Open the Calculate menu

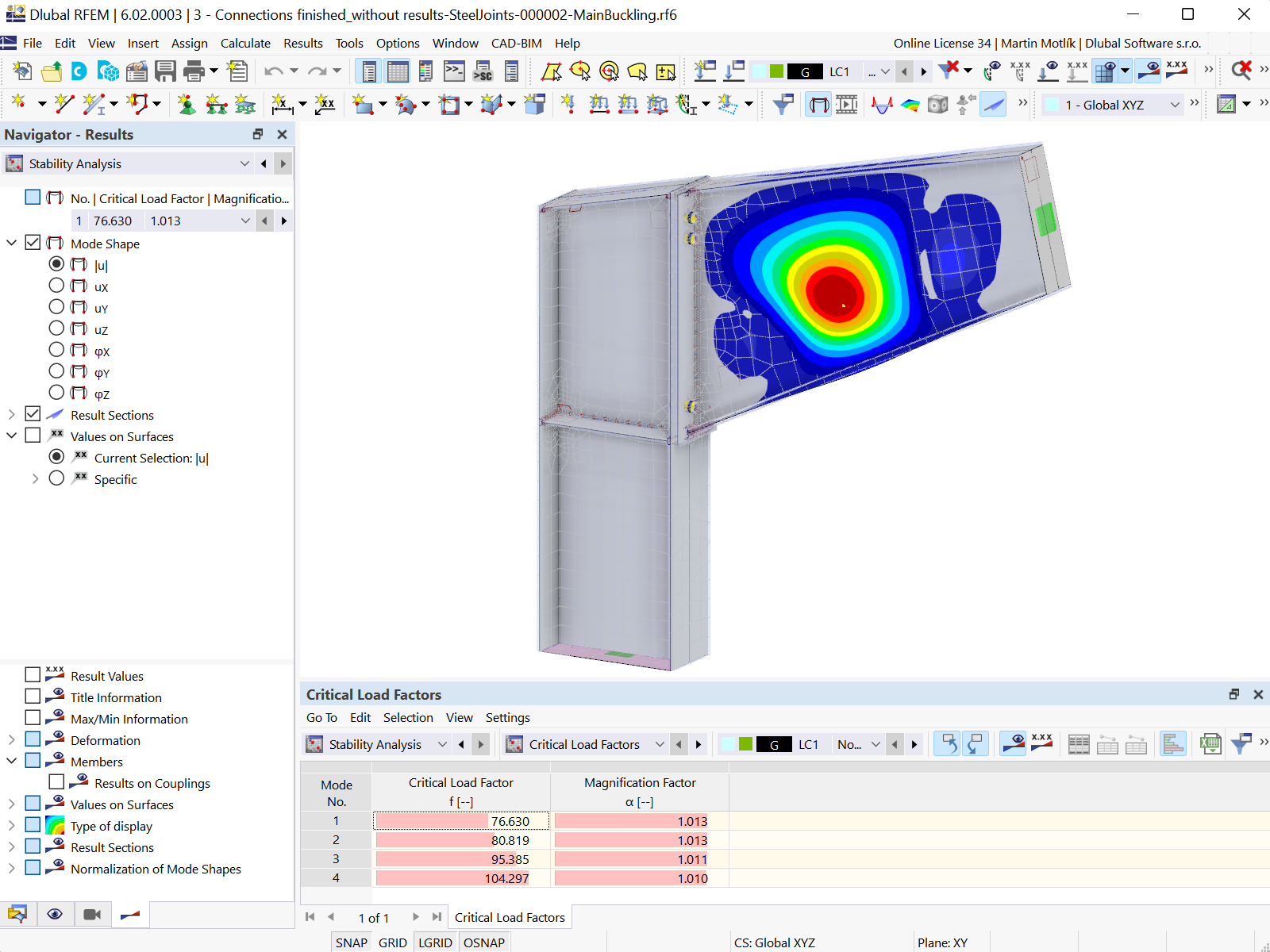tap(245, 43)
